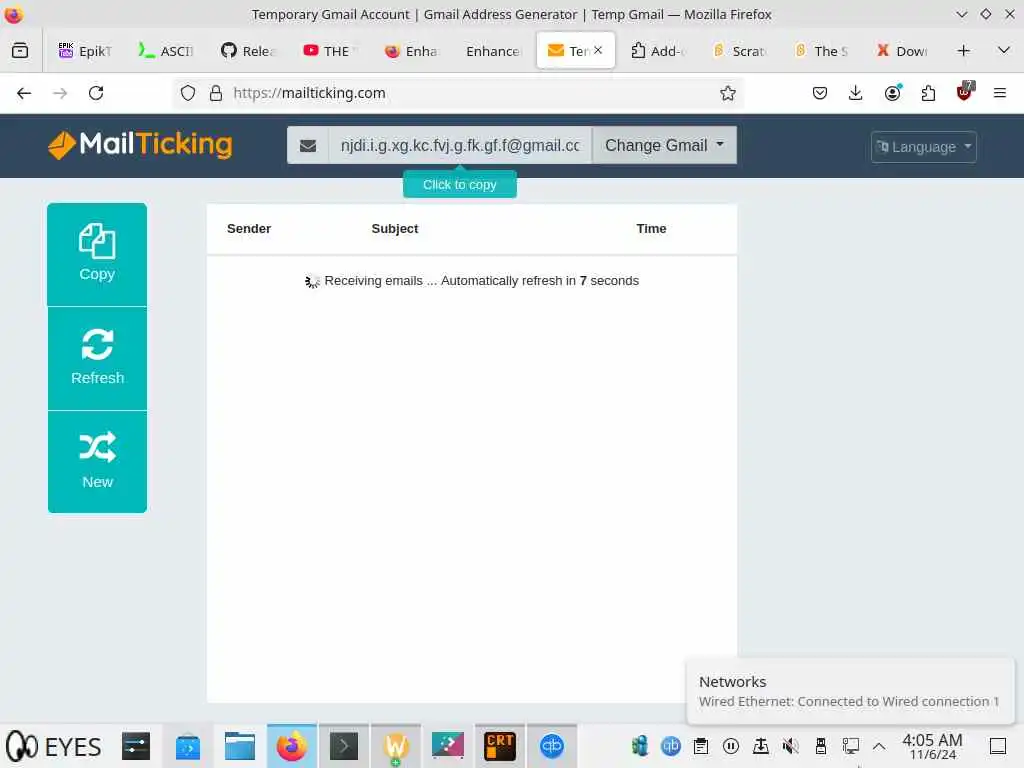Switch to the Enhance tab without icon
This screenshot has height=768, width=1024.
(x=492, y=51)
